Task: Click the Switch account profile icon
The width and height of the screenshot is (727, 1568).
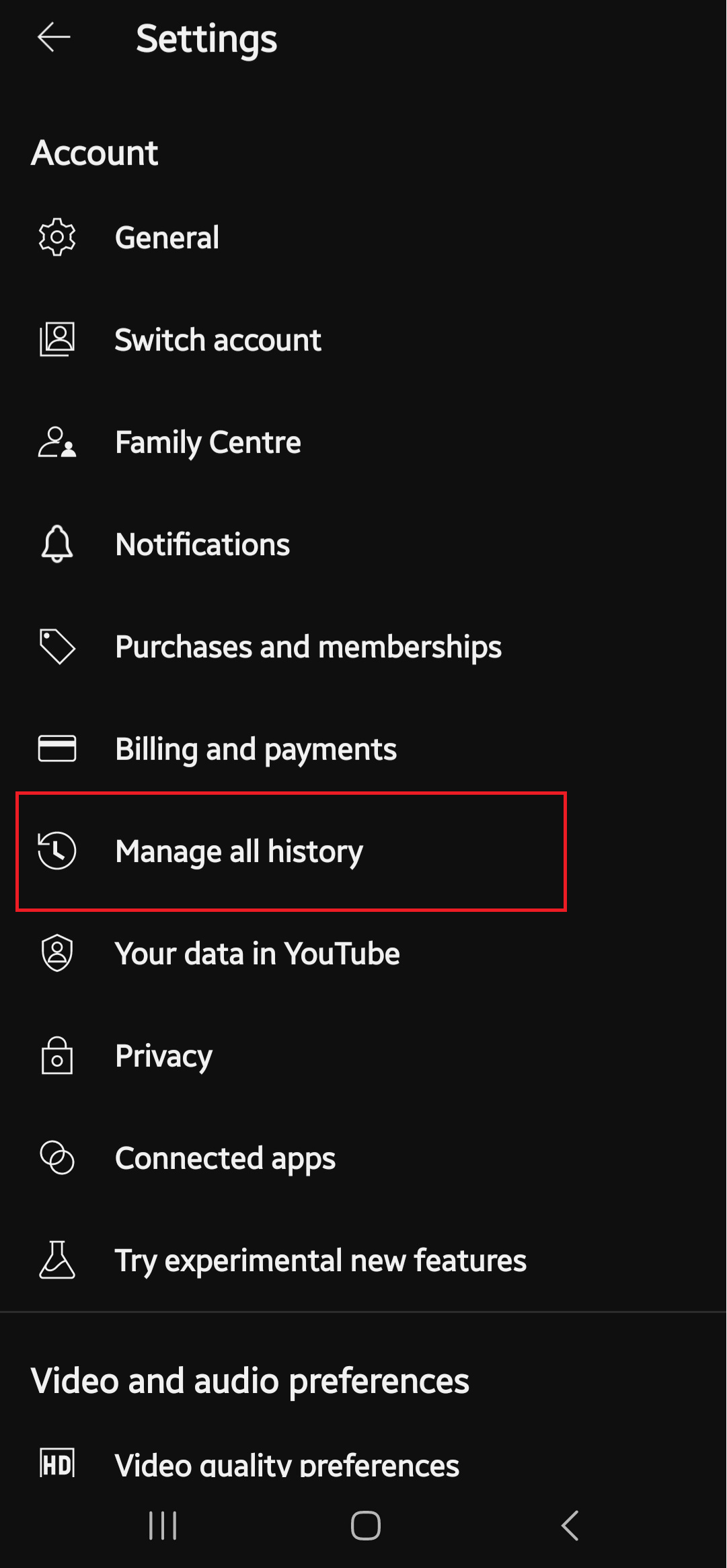Action: (x=58, y=340)
